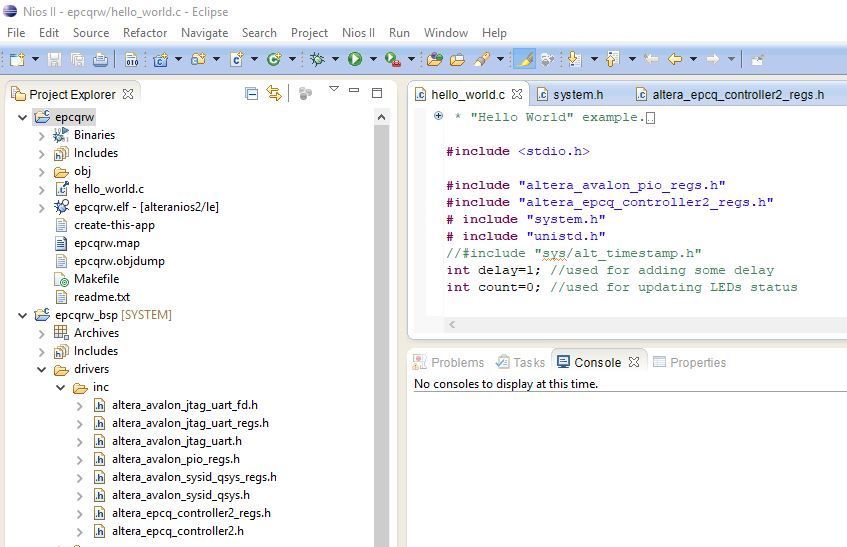
Task: Toggle Link with Editor in Project Explorer
Action: click(274, 93)
